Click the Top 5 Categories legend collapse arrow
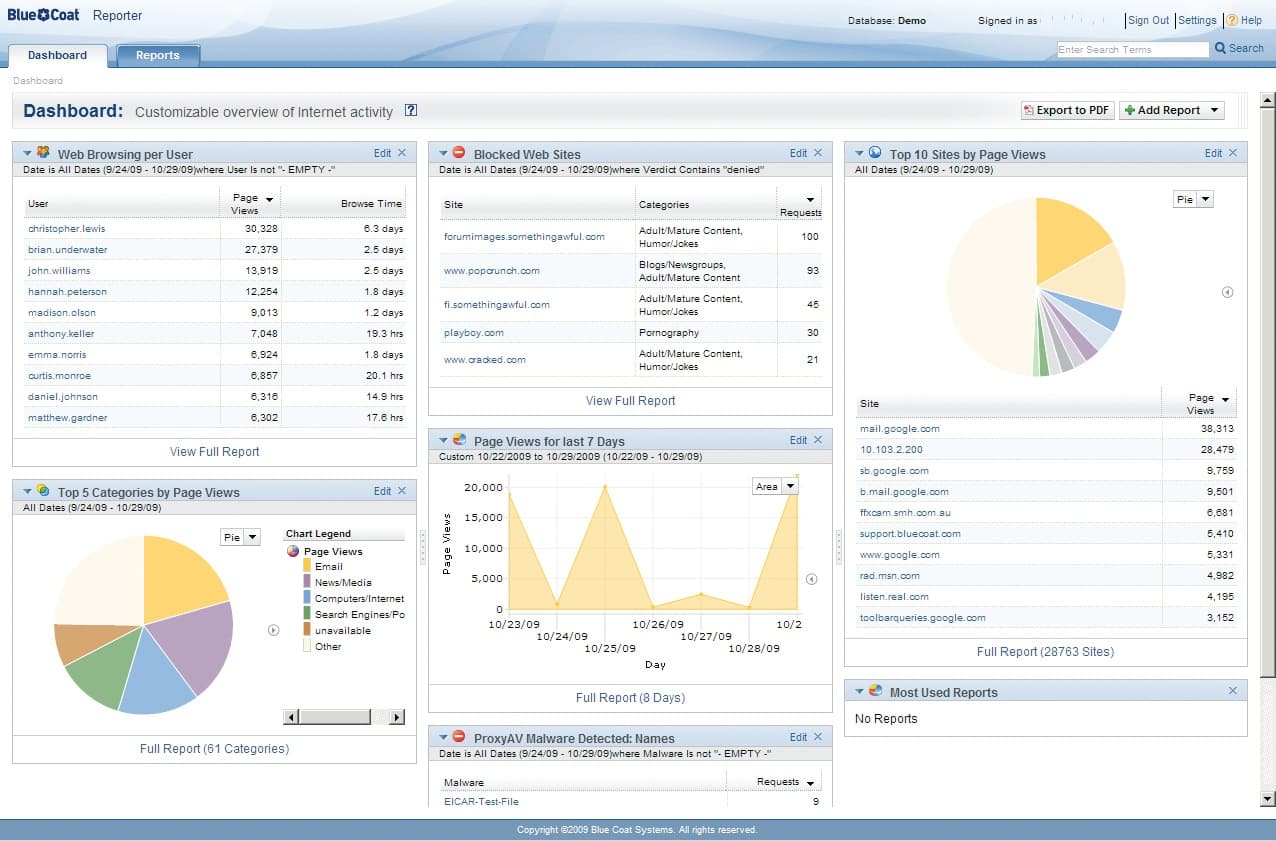Image resolution: width=1276 pixels, height=841 pixels. click(x=273, y=630)
